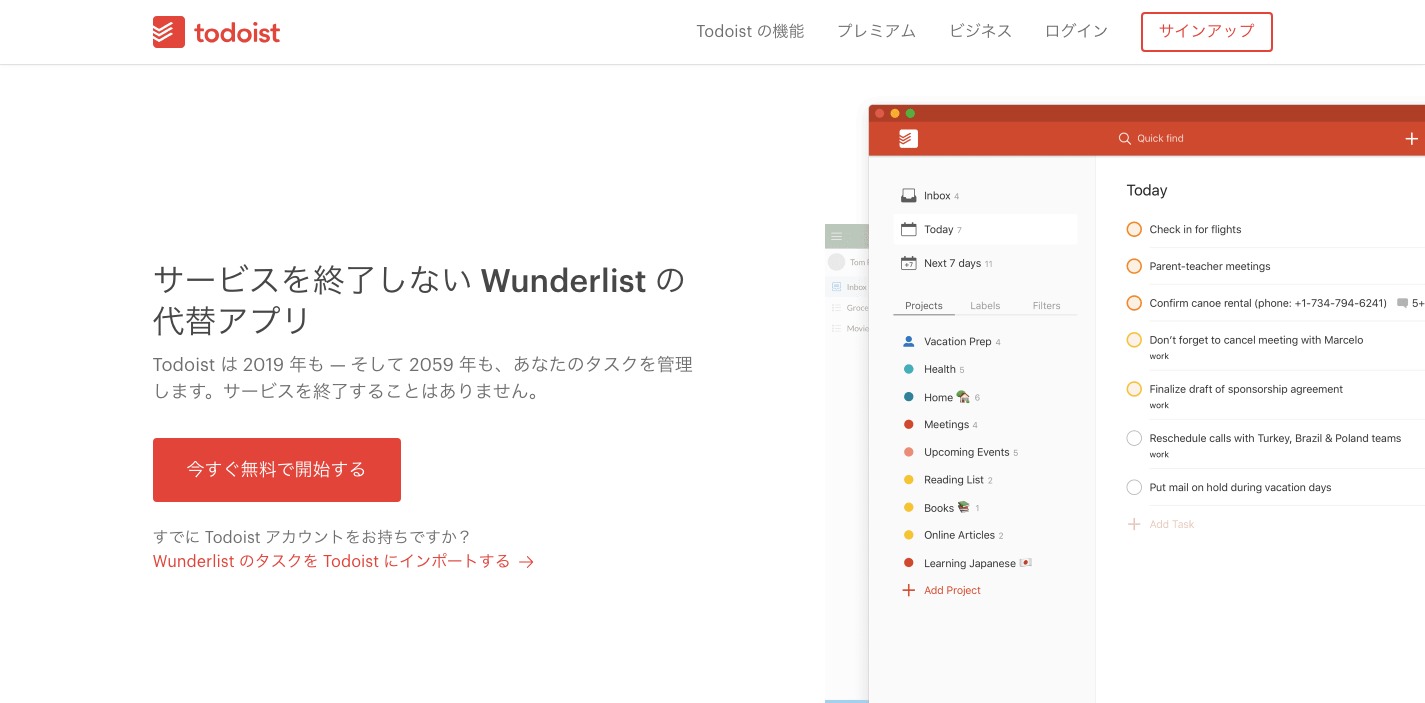Check off Confirm canoe rental task
The image size is (1425, 703).
[1134, 303]
